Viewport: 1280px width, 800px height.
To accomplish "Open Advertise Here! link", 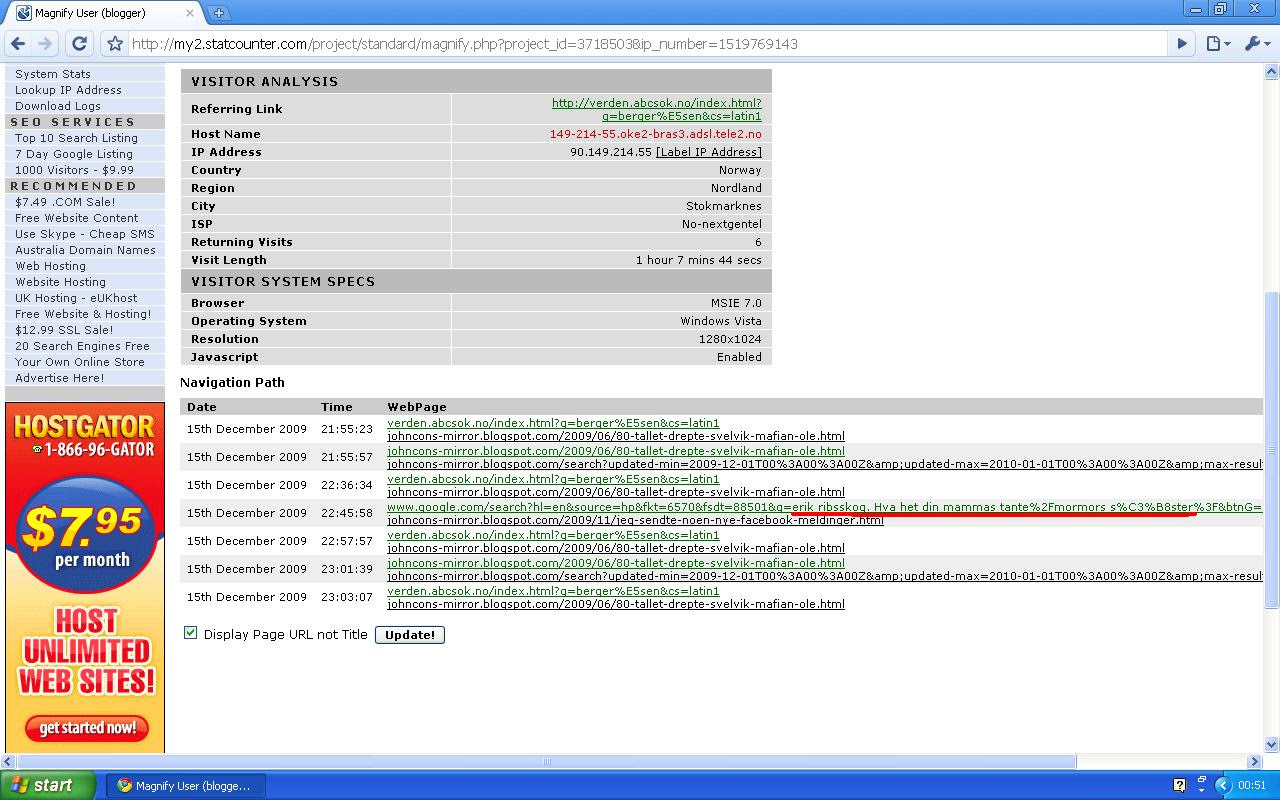I will (60, 378).
